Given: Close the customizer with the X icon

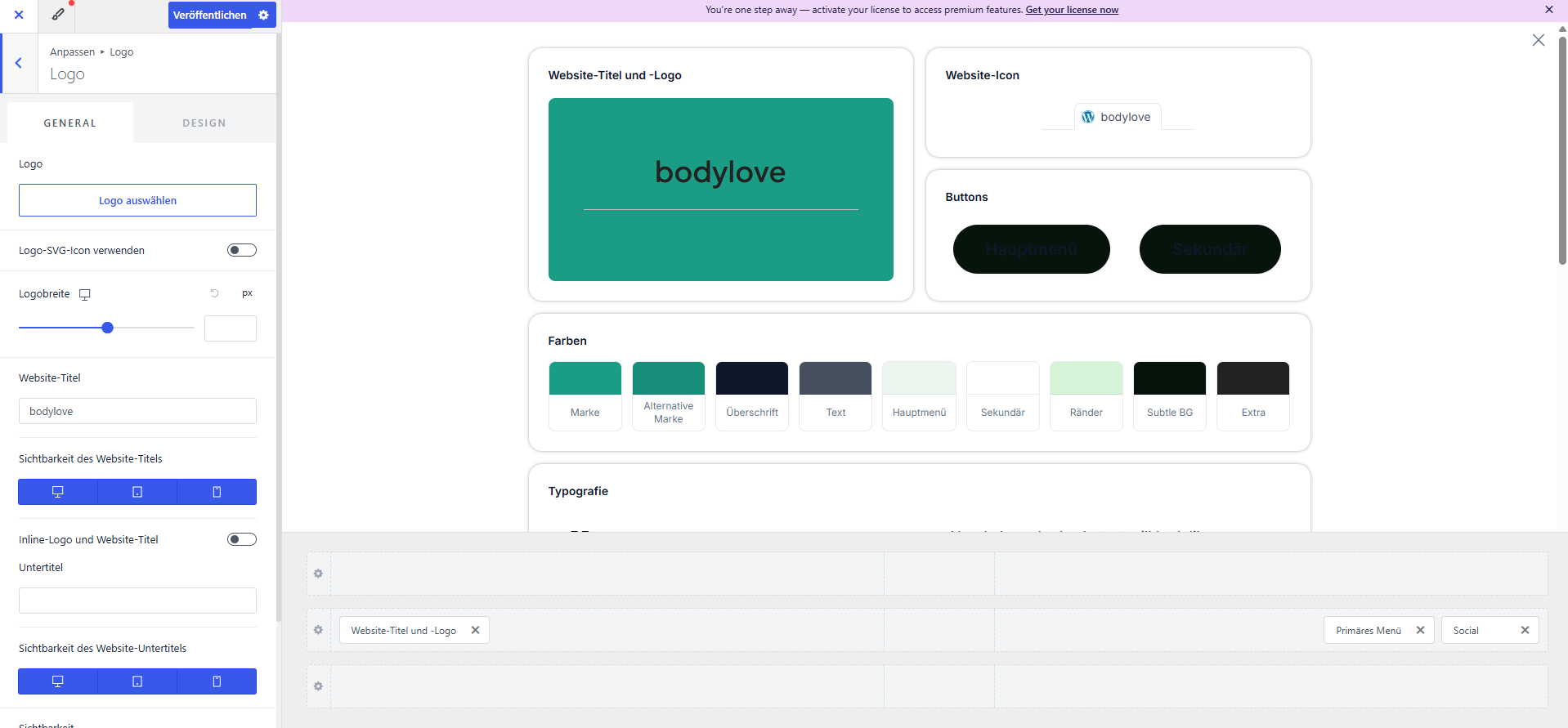Looking at the screenshot, I should (x=19, y=15).
